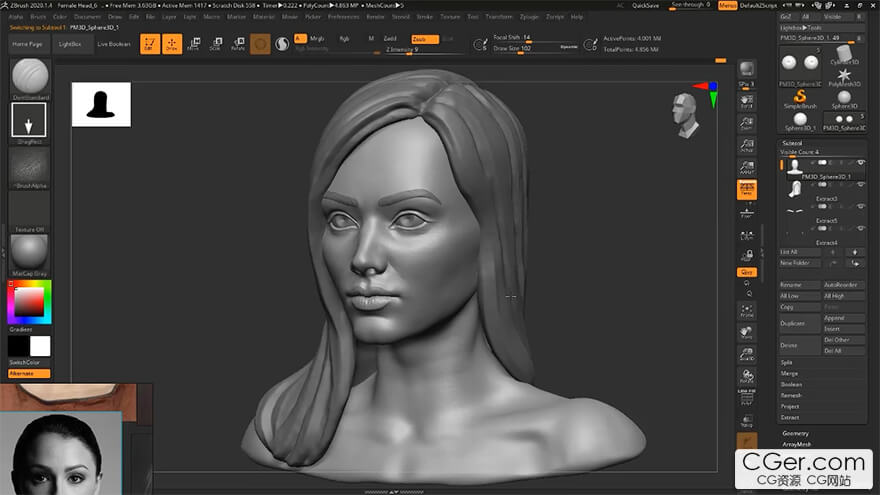Open the Preferences menu
The image size is (880, 495).
(343, 17)
